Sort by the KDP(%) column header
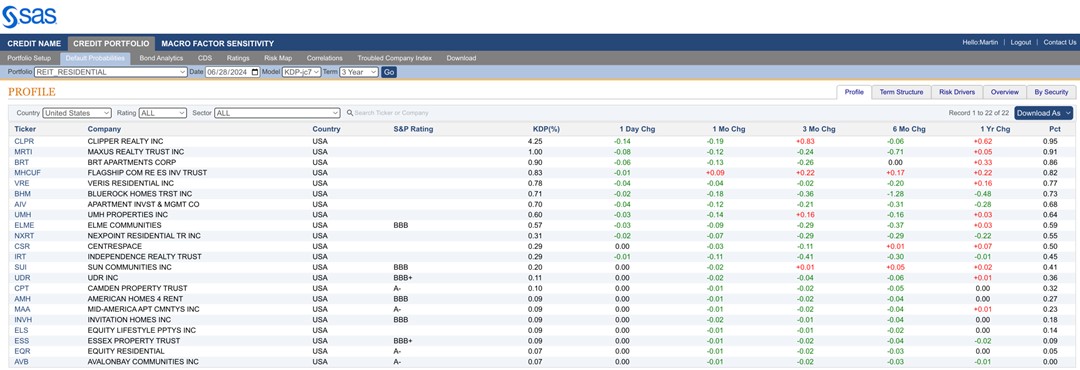 pos(546,129)
